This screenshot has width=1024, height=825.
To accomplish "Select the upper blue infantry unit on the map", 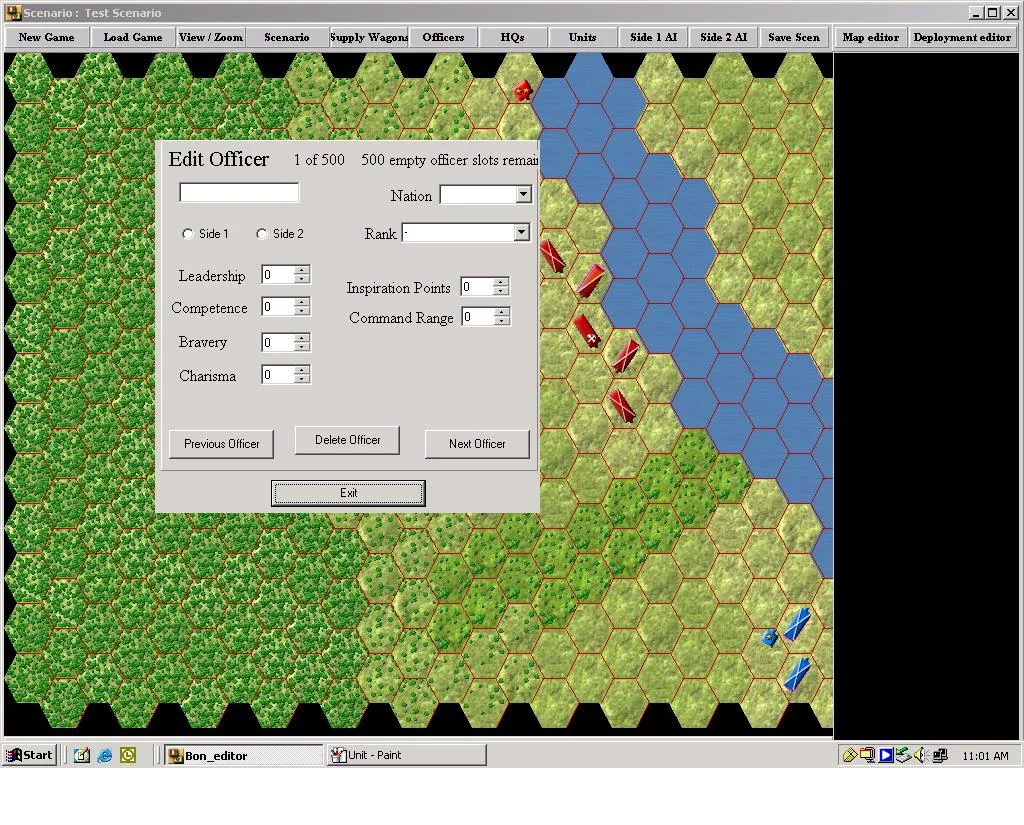I will click(797, 624).
